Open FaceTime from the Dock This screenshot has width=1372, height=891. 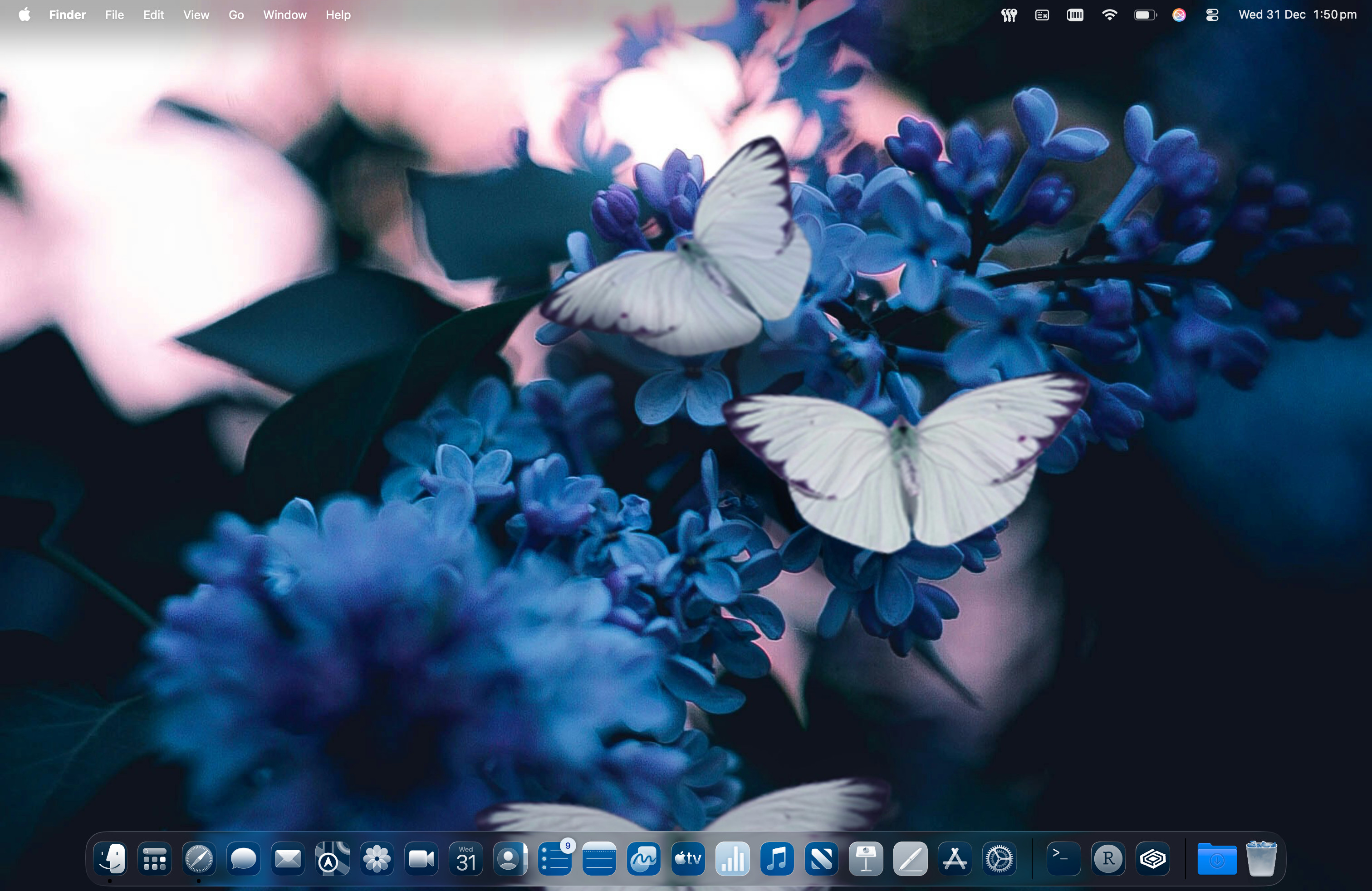(421, 859)
